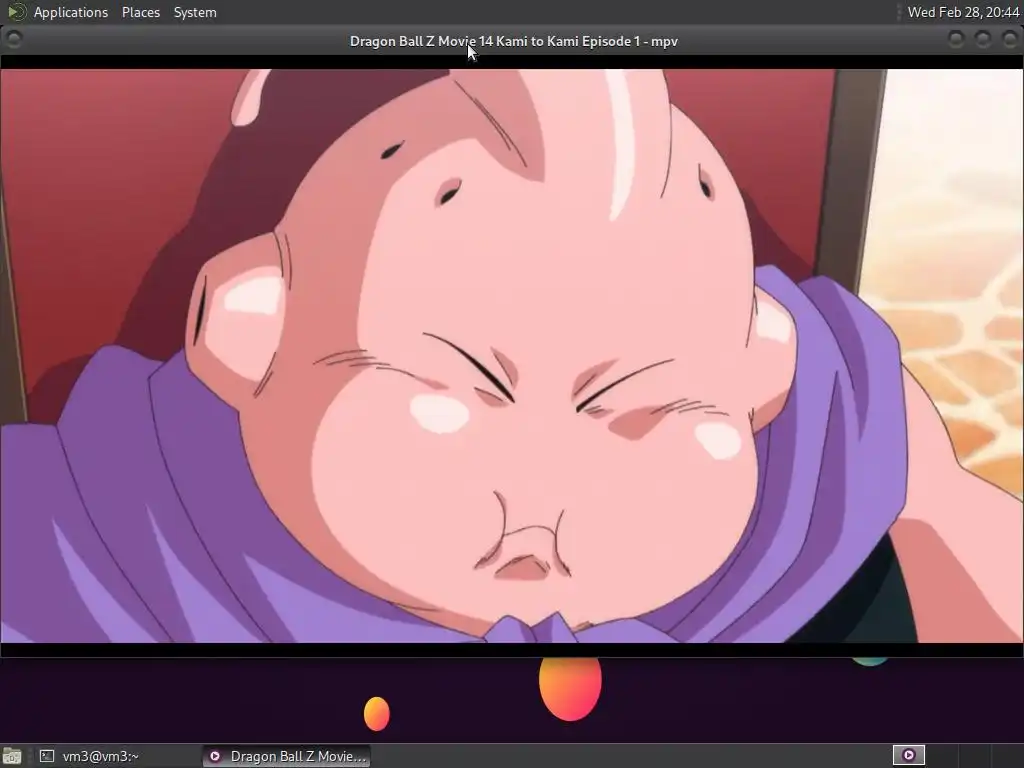The width and height of the screenshot is (1024, 768).
Task: Click the play-arrow icon left of the Applications menu
Action: coord(16,12)
